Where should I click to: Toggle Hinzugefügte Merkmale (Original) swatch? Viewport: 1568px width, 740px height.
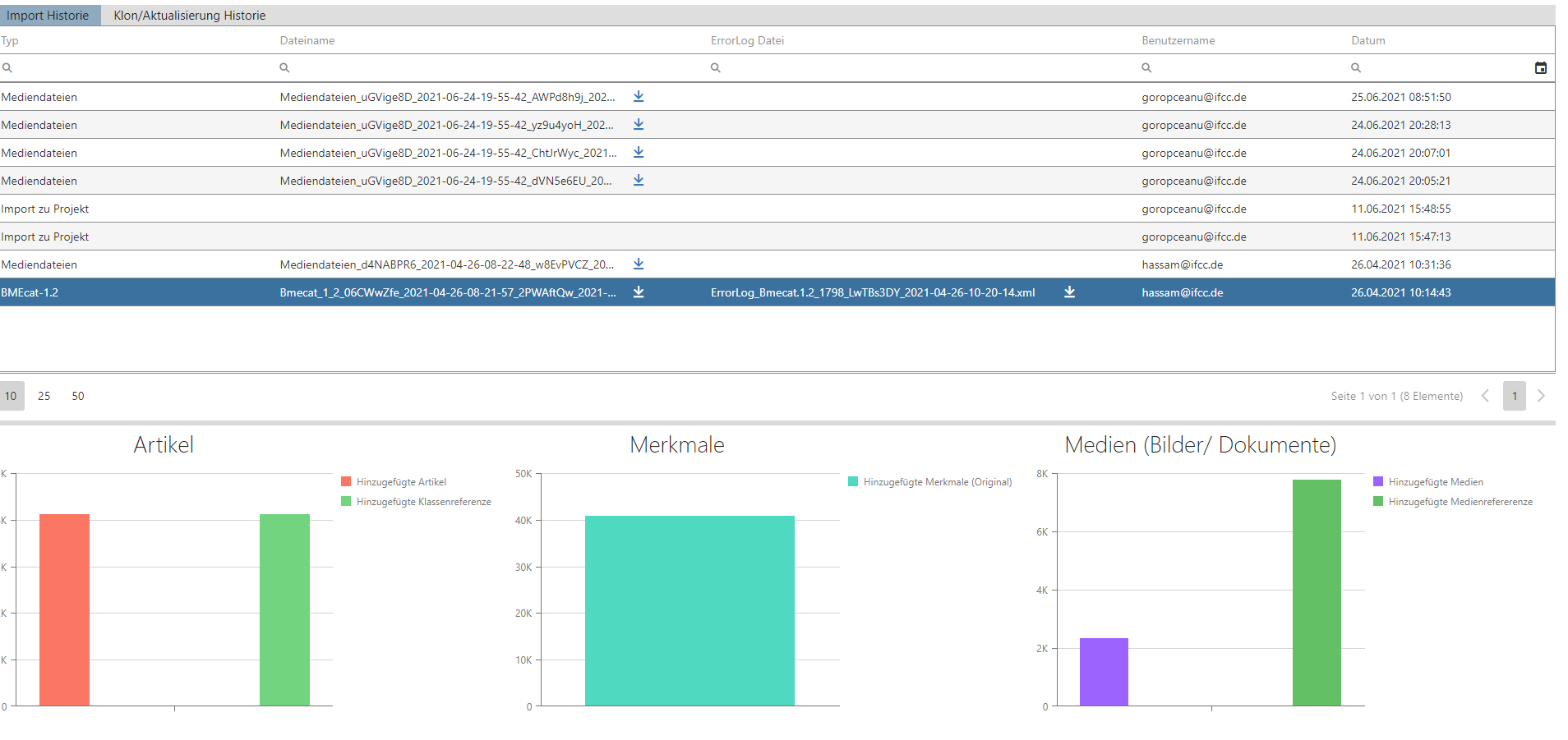point(853,482)
